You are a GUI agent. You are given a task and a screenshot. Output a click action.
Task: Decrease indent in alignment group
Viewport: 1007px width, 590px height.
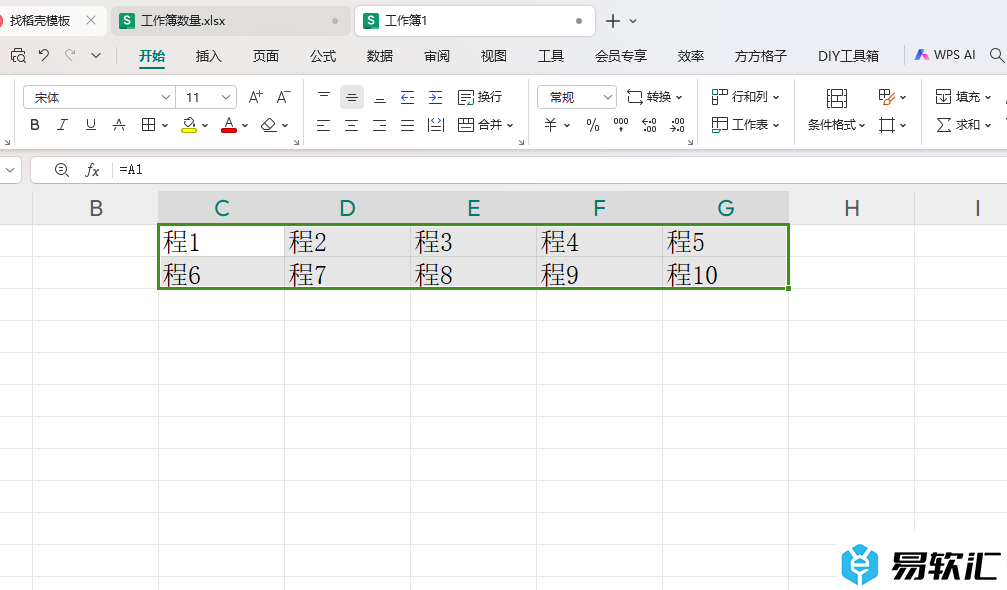tap(407, 97)
